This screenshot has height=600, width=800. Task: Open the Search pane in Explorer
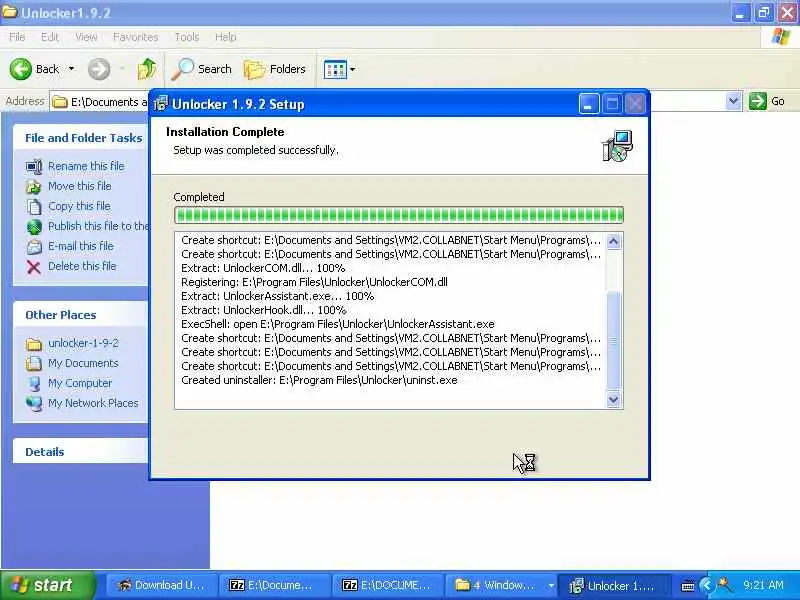coord(201,69)
